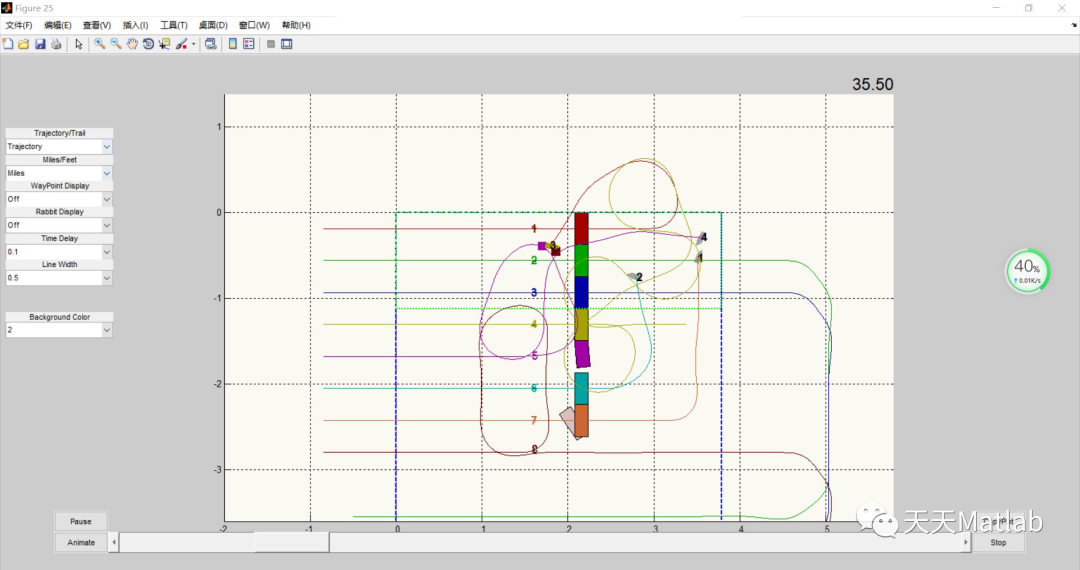Click the time slider right arrow
The height and width of the screenshot is (570, 1080).
coord(966,542)
